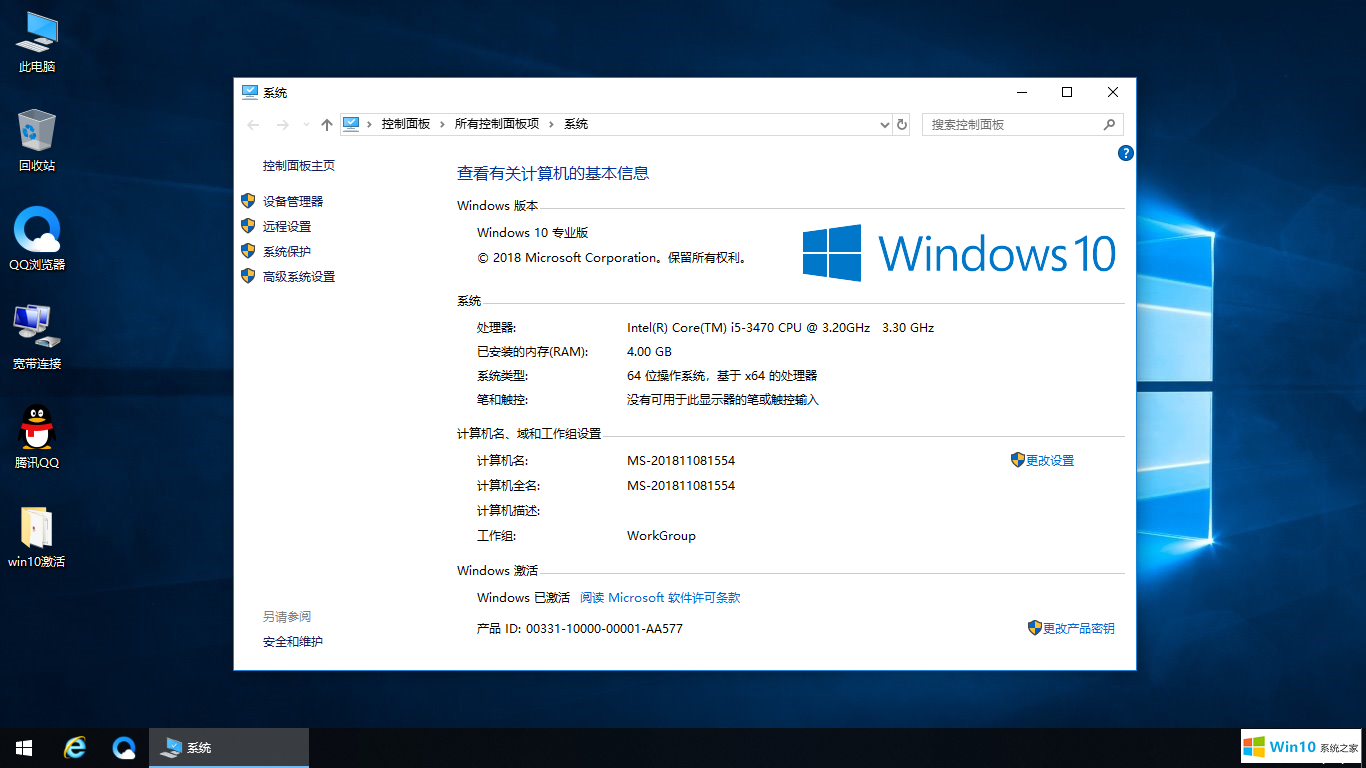Click 更改设置 link for computer name

click(x=1049, y=460)
